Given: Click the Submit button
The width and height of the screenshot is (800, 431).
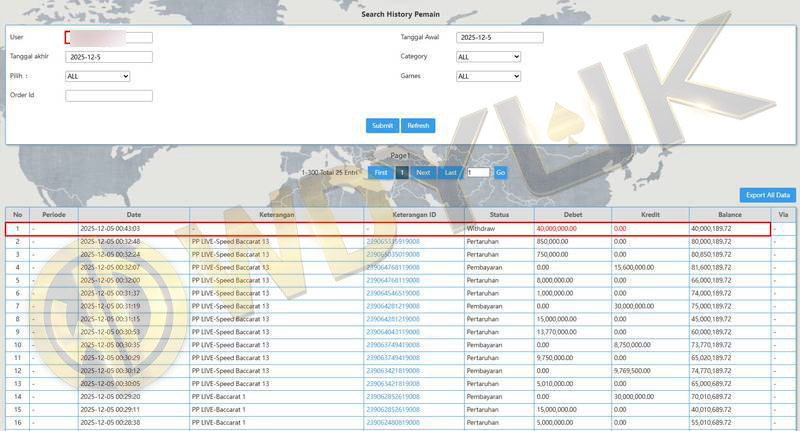Looking at the screenshot, I should tap(382, 126).
